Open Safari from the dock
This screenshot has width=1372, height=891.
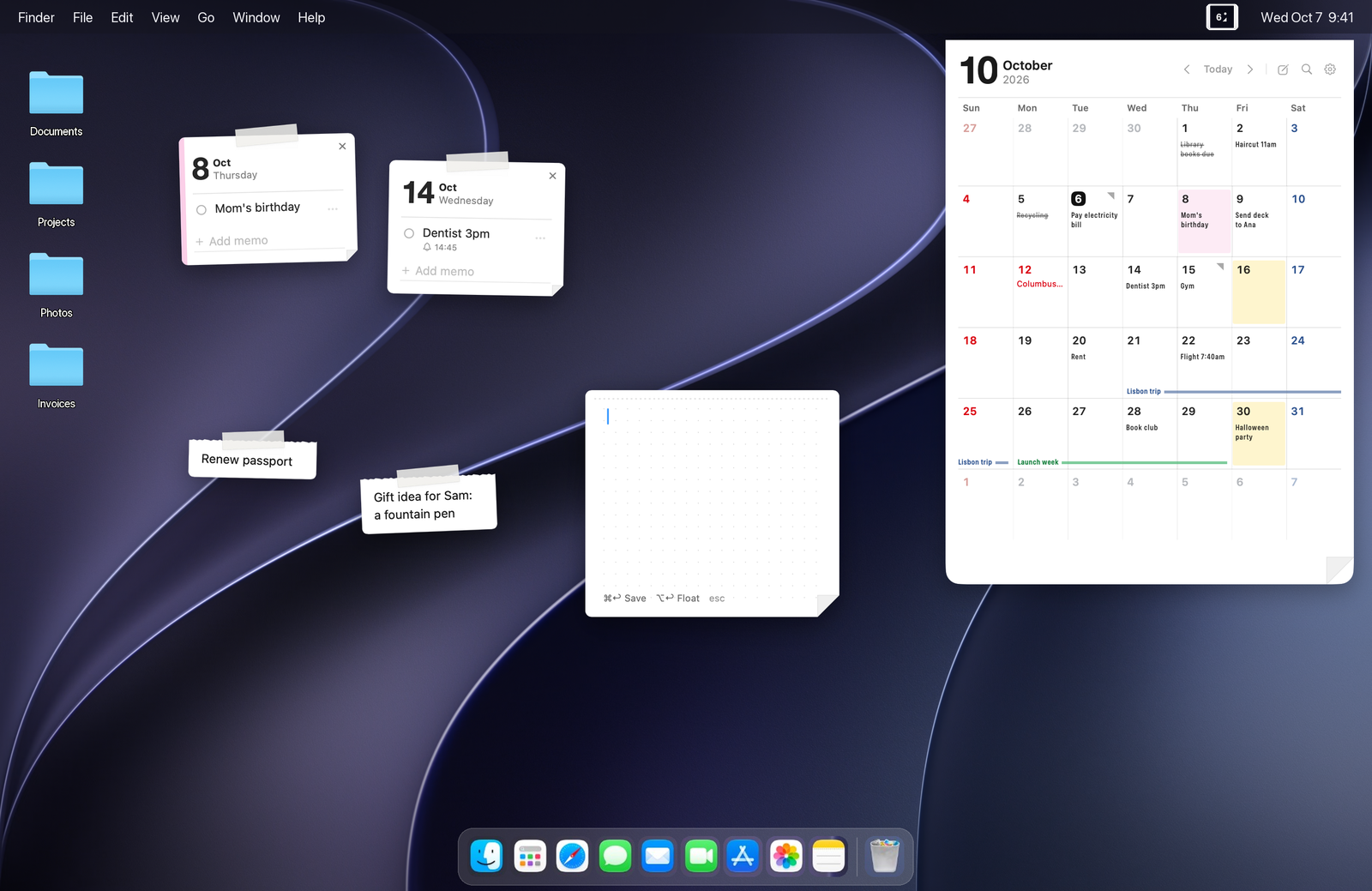tap(572, 856)
